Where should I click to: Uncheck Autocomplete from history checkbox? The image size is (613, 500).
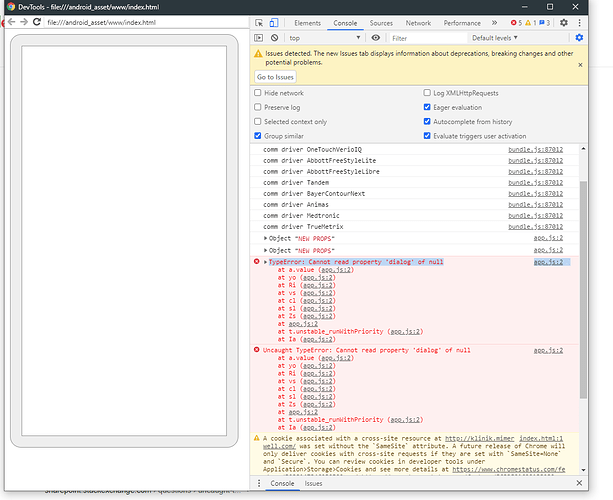click(427, 122)
